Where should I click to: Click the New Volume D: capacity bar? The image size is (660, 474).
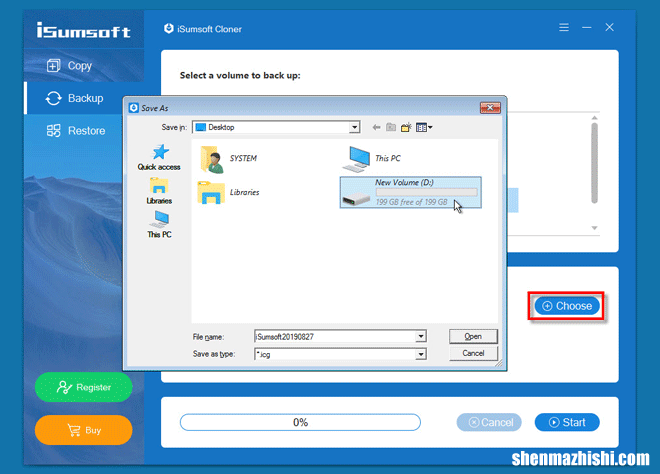click(x=426, y=192)
